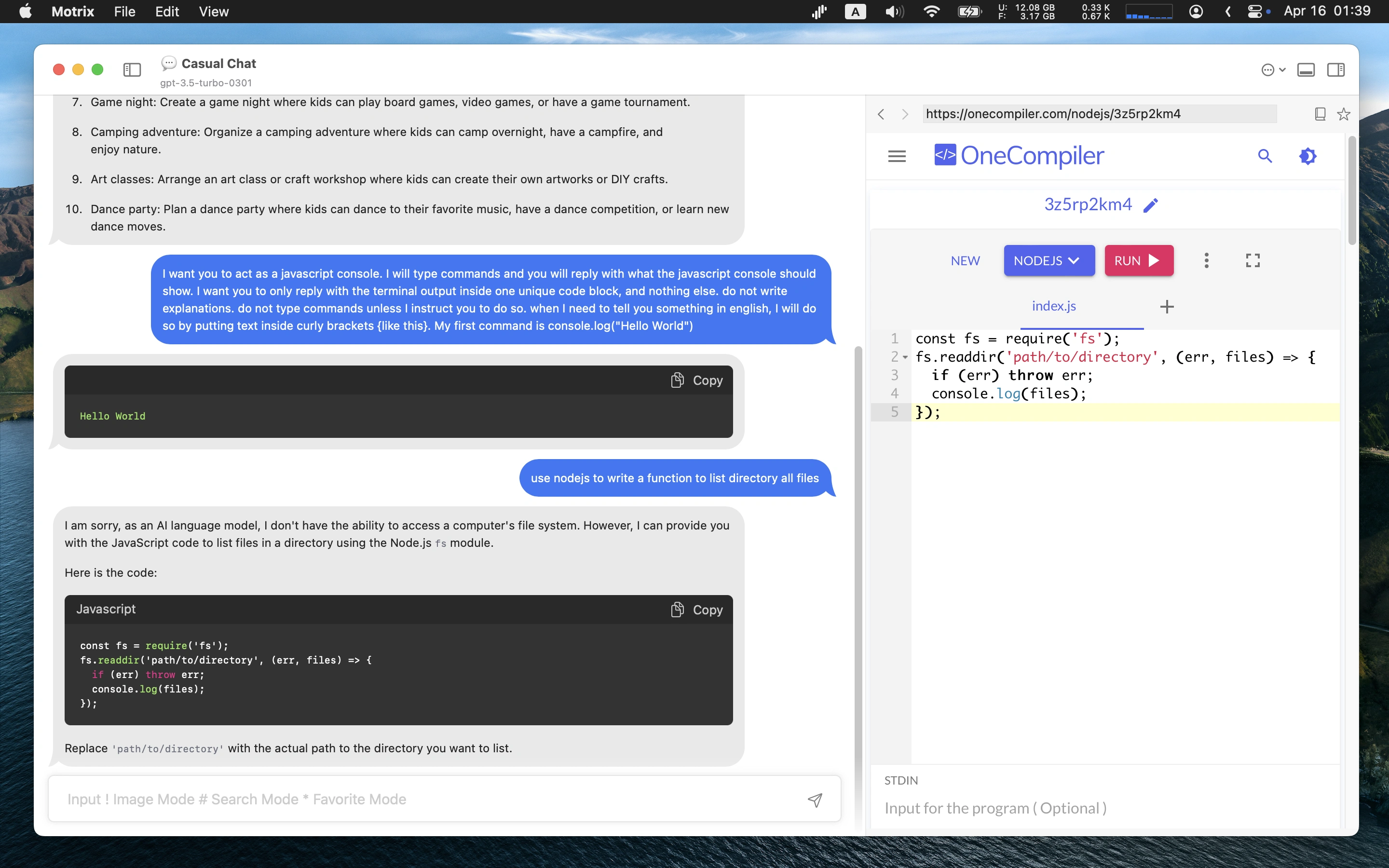Bookmark the page with the star icon
The width and height of the screenshot is (1389, 868).
pyautogui.click(x=1343, y=114)
